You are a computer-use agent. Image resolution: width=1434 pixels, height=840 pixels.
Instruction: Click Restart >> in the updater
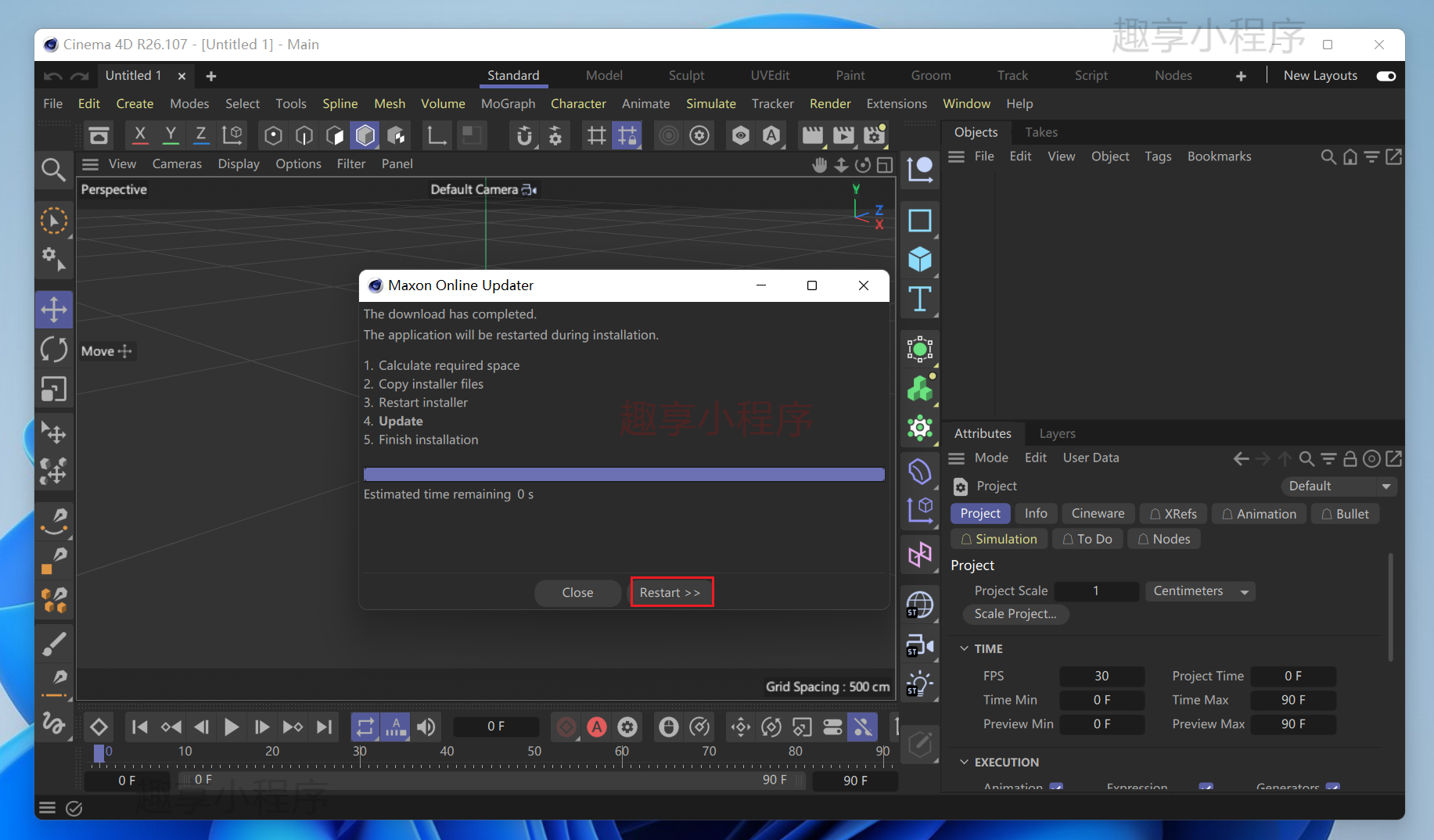(x=670, y=593)
